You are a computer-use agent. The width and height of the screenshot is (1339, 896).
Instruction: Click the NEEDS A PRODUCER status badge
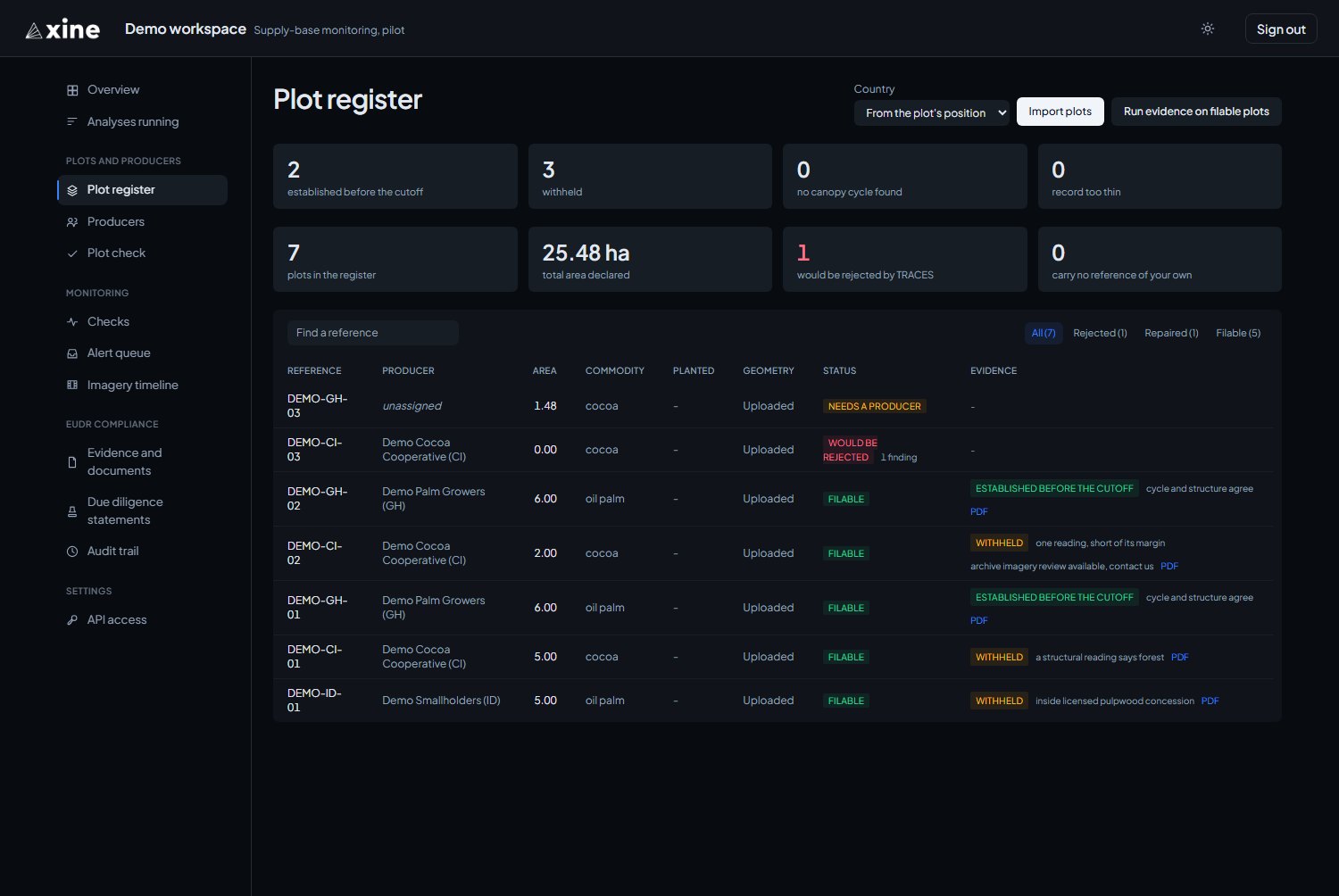click(875, 406)
